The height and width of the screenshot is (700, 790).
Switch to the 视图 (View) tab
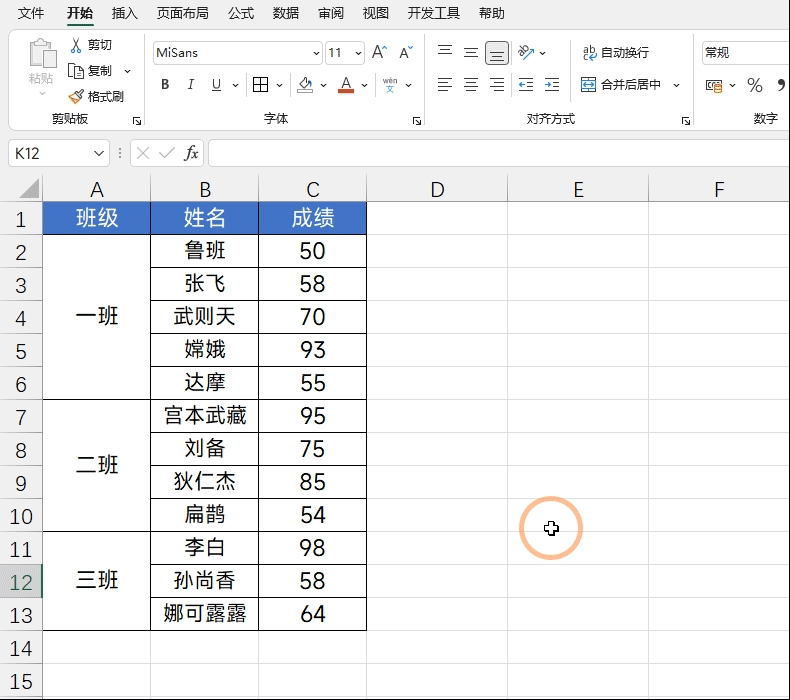coord(376,14)
